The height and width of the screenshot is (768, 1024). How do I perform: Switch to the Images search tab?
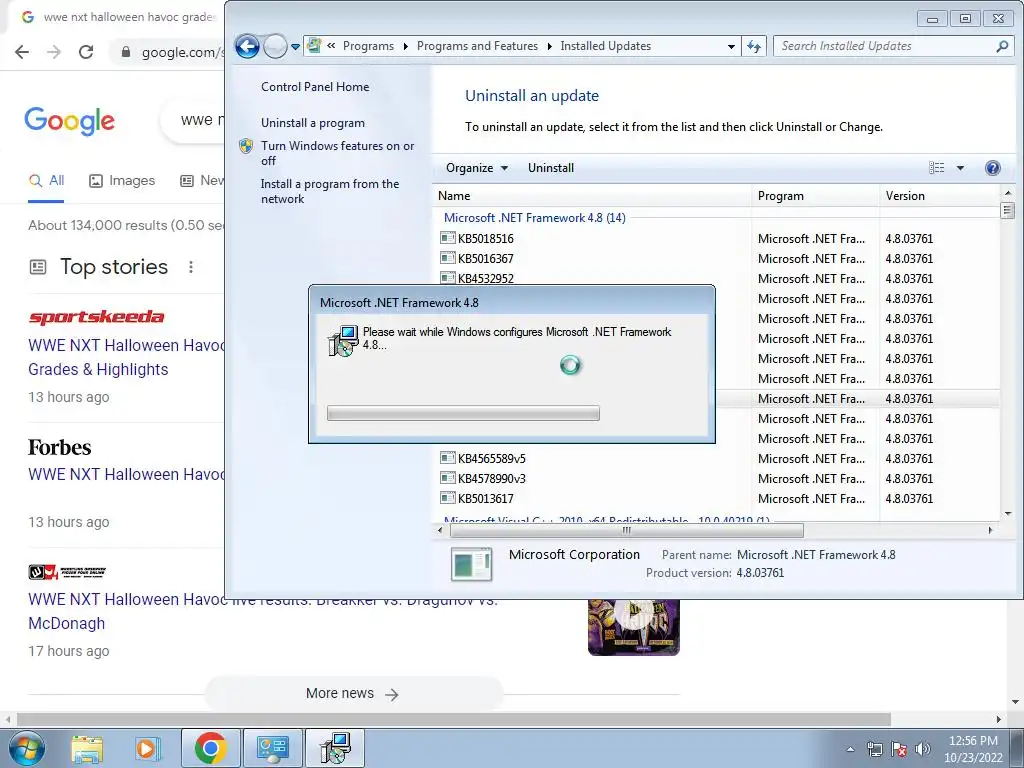tap(122, 181)
